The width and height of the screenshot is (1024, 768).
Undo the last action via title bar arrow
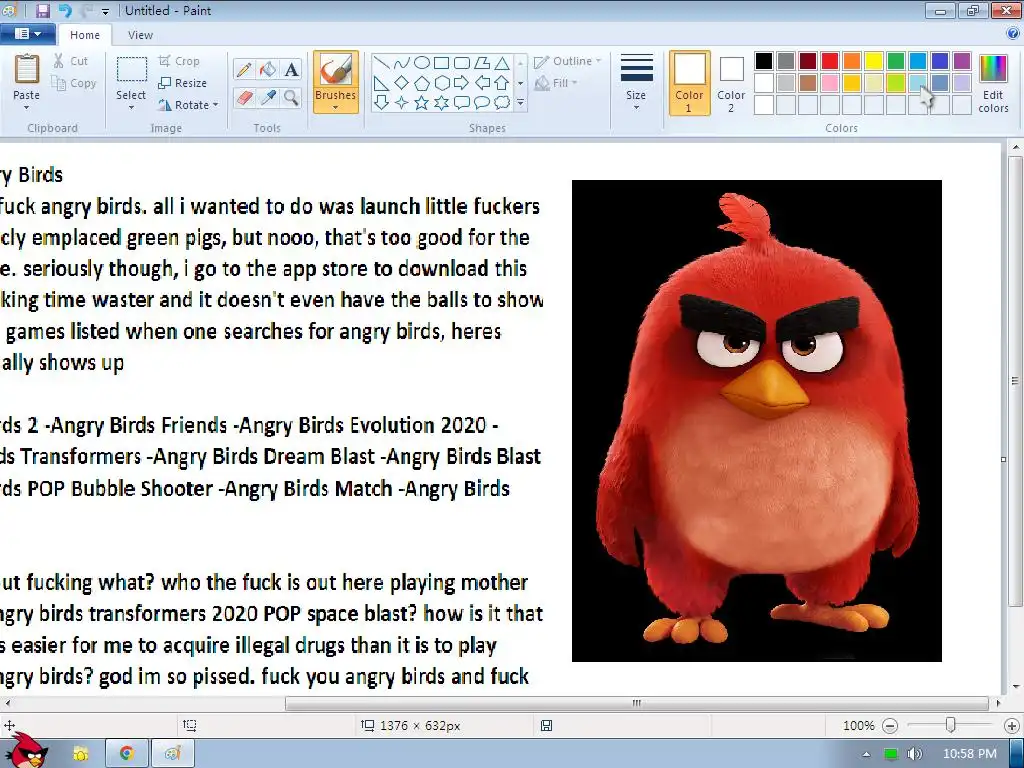click(x=65, y=10)
